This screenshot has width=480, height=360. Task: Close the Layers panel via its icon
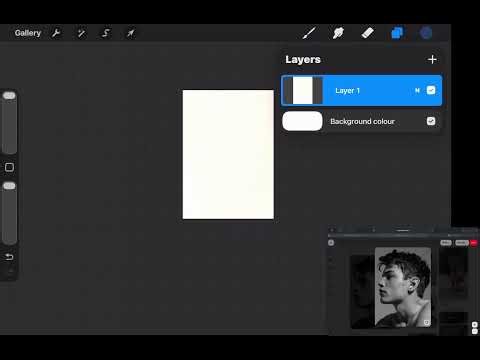397,33
